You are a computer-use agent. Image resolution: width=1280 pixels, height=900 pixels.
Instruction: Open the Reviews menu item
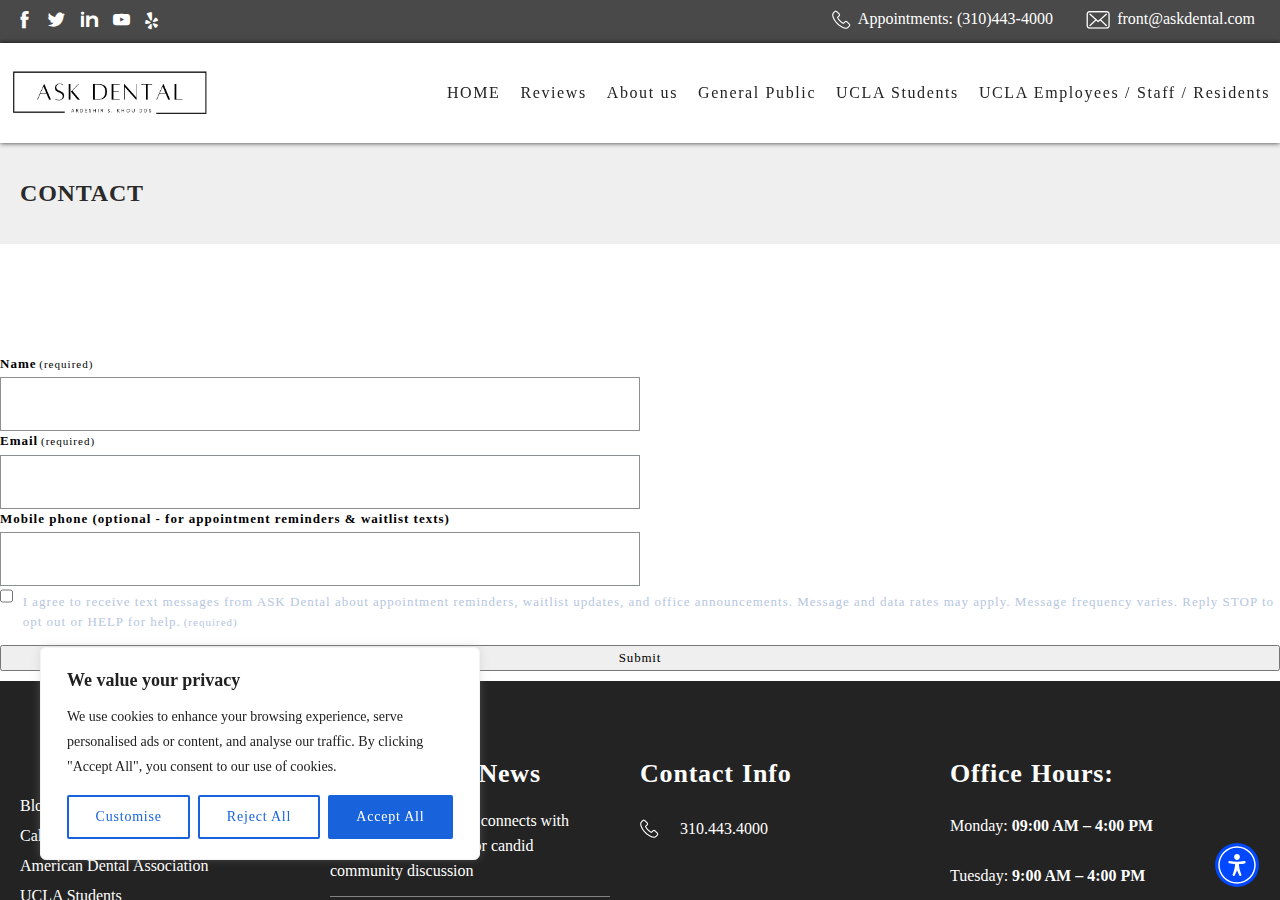(x=553, y=93)
